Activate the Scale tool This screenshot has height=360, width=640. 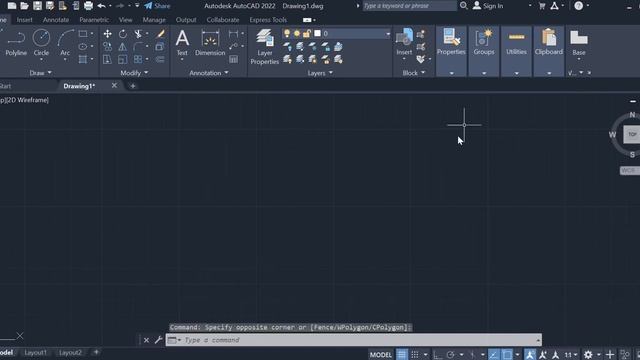click(x=122, y=60)
